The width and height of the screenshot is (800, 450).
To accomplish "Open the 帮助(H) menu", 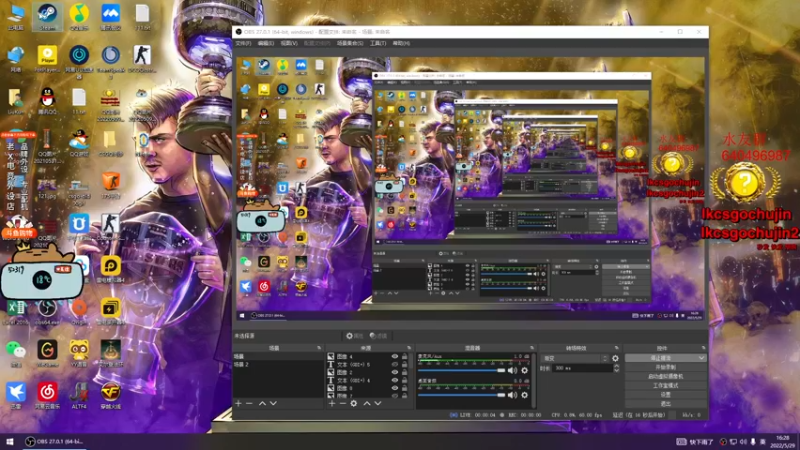I will 401,43.
